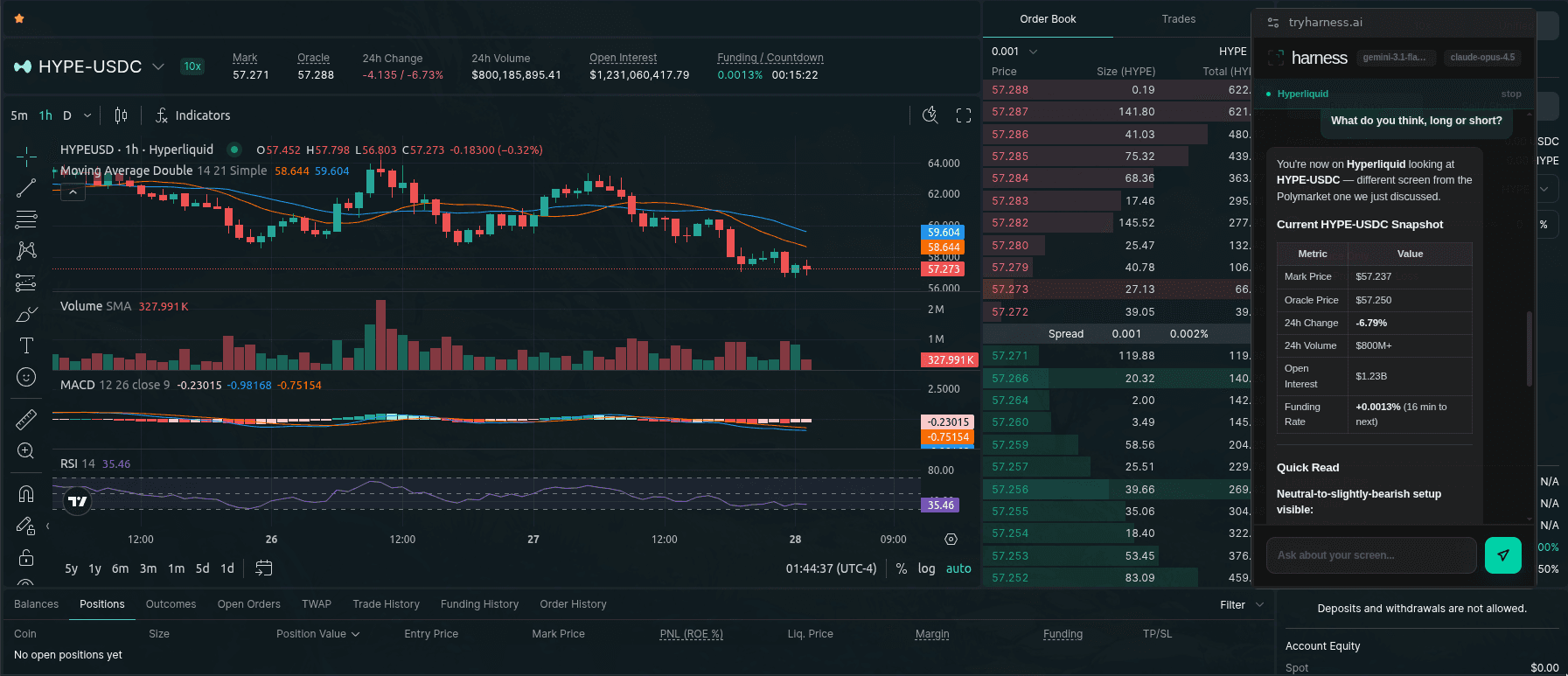Click the harness logo icon

(1276, 58)
